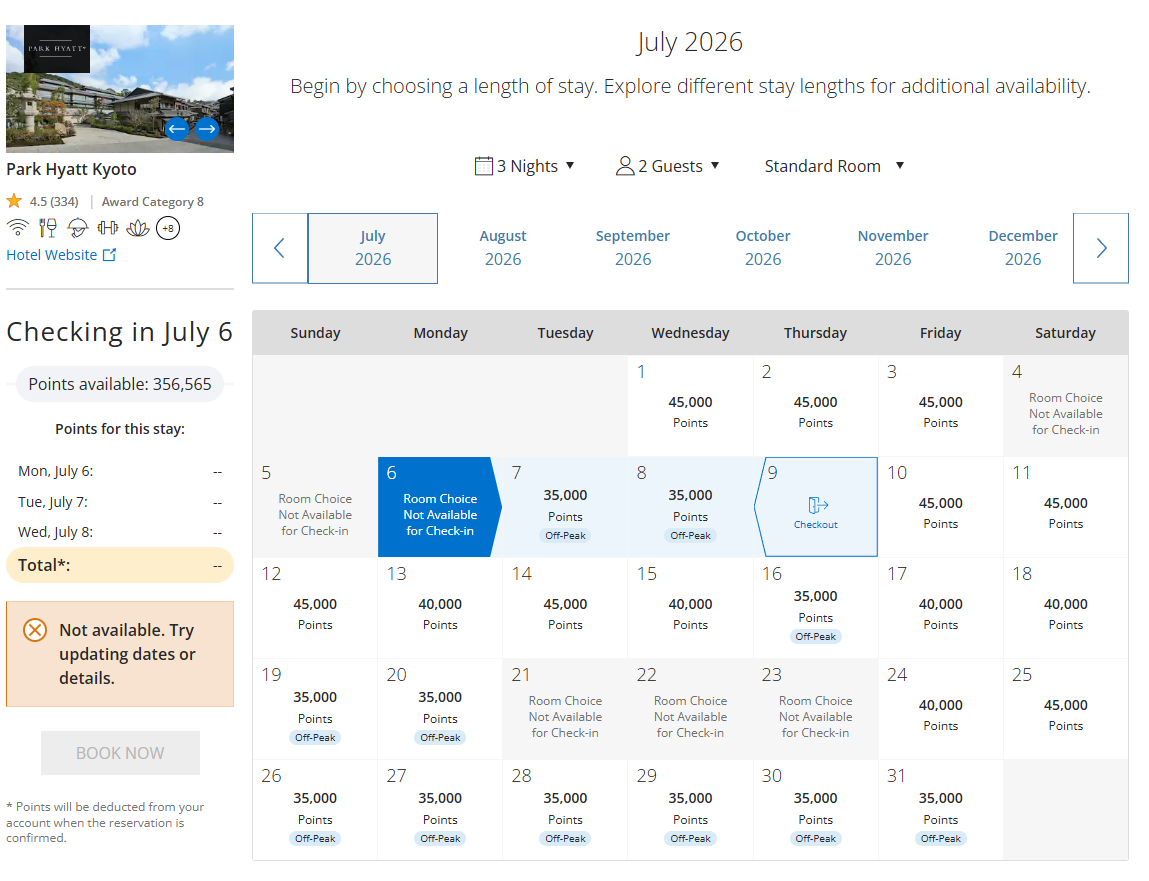Image resolution: width=1149 pixels, height=881 pixels.
Task: Expand the +8 more amenities badge
Action: click(x=168, y=228)
